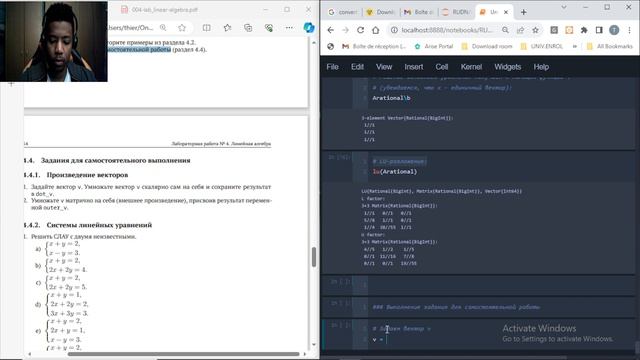Open Browser essentials heart icon in Edge
The image size is (640, 360).
269,28
